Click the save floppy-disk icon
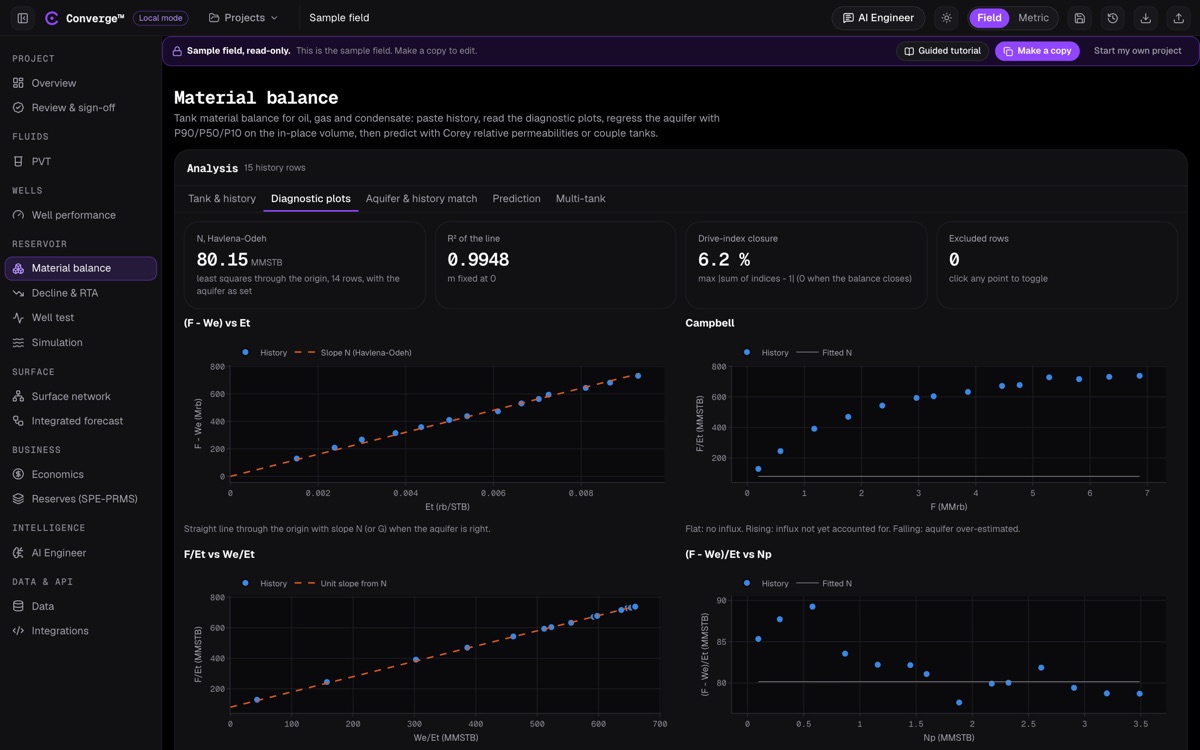The height and width of the screenshot is (750, 1200). click(1080, 18)
